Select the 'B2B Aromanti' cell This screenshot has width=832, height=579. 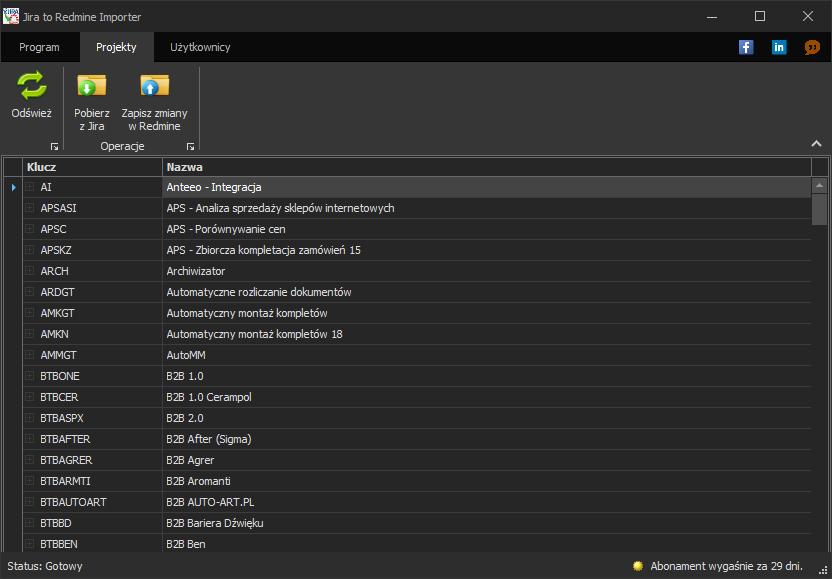(487, 481)
